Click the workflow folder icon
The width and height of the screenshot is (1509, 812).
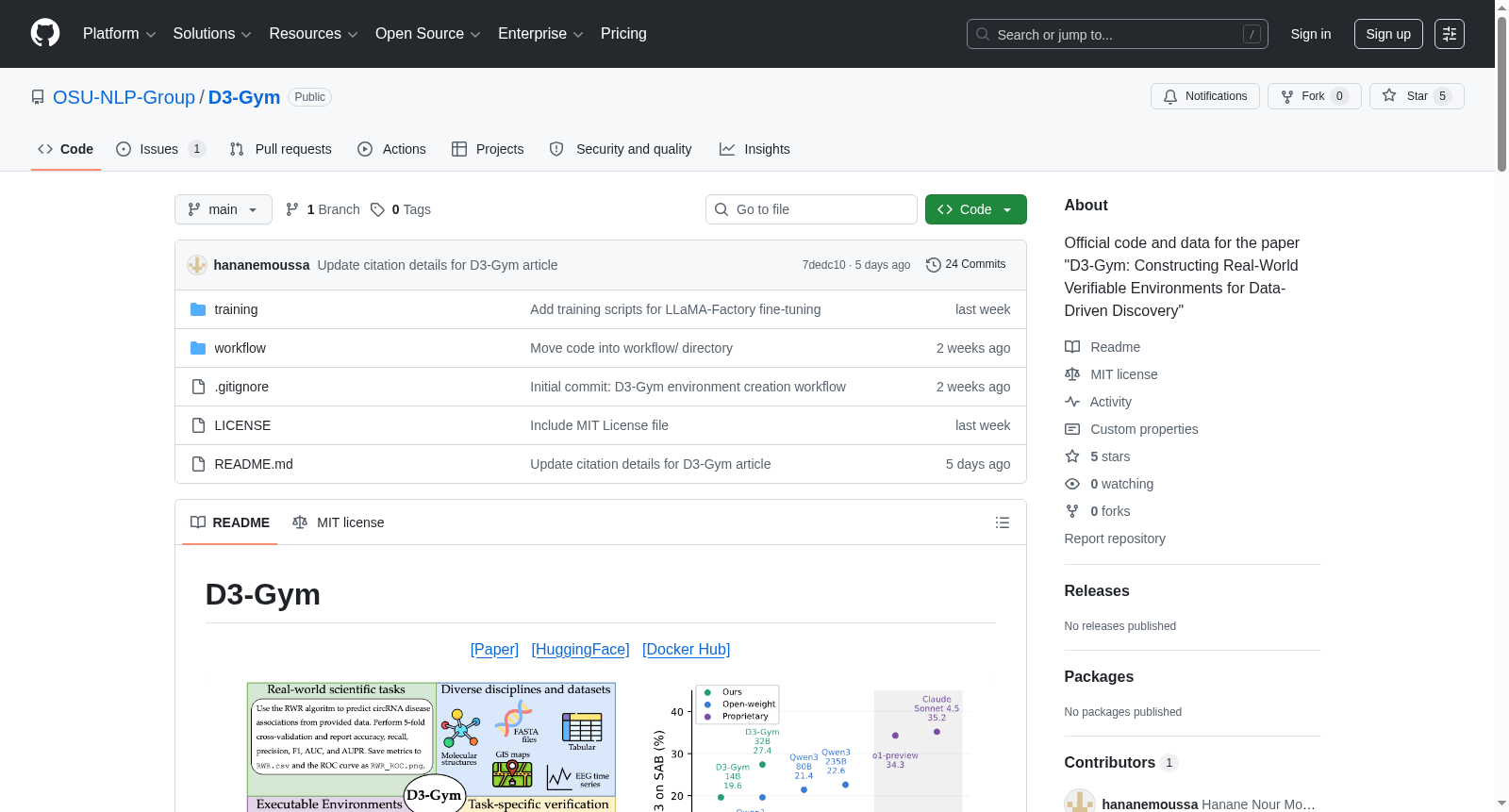point(198,348)
